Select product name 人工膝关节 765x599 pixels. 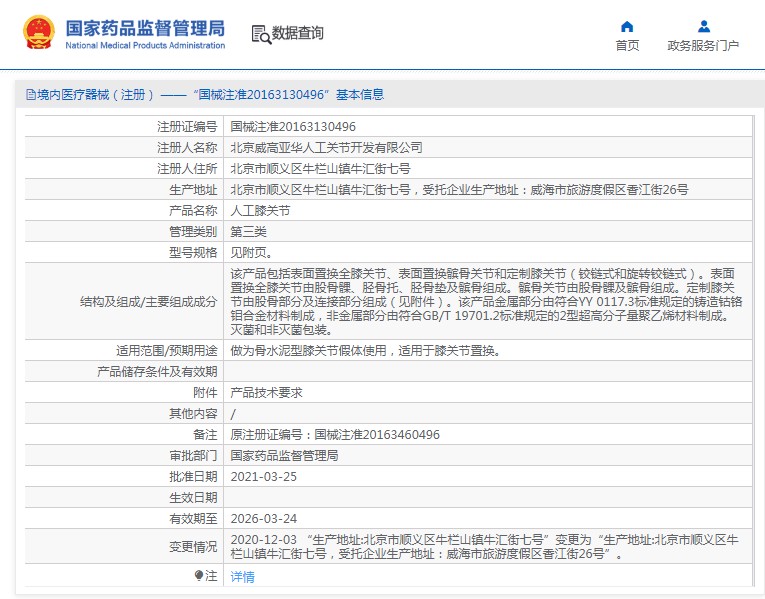pos(260,211)
